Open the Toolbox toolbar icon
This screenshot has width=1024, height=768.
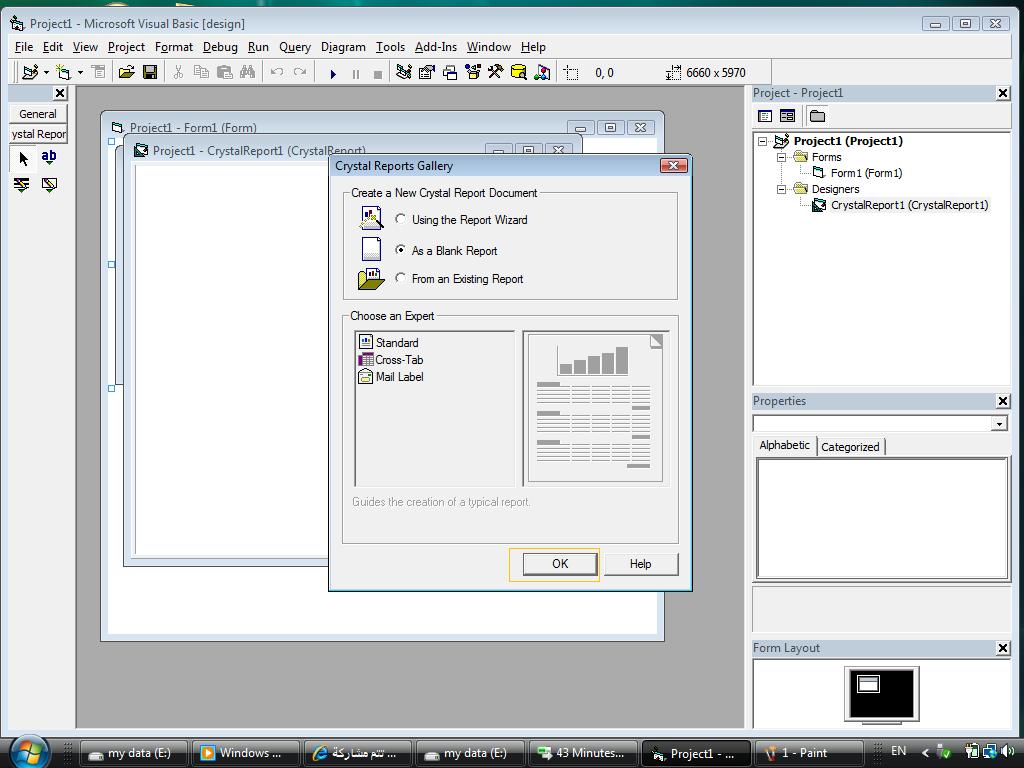coord(496,72)
